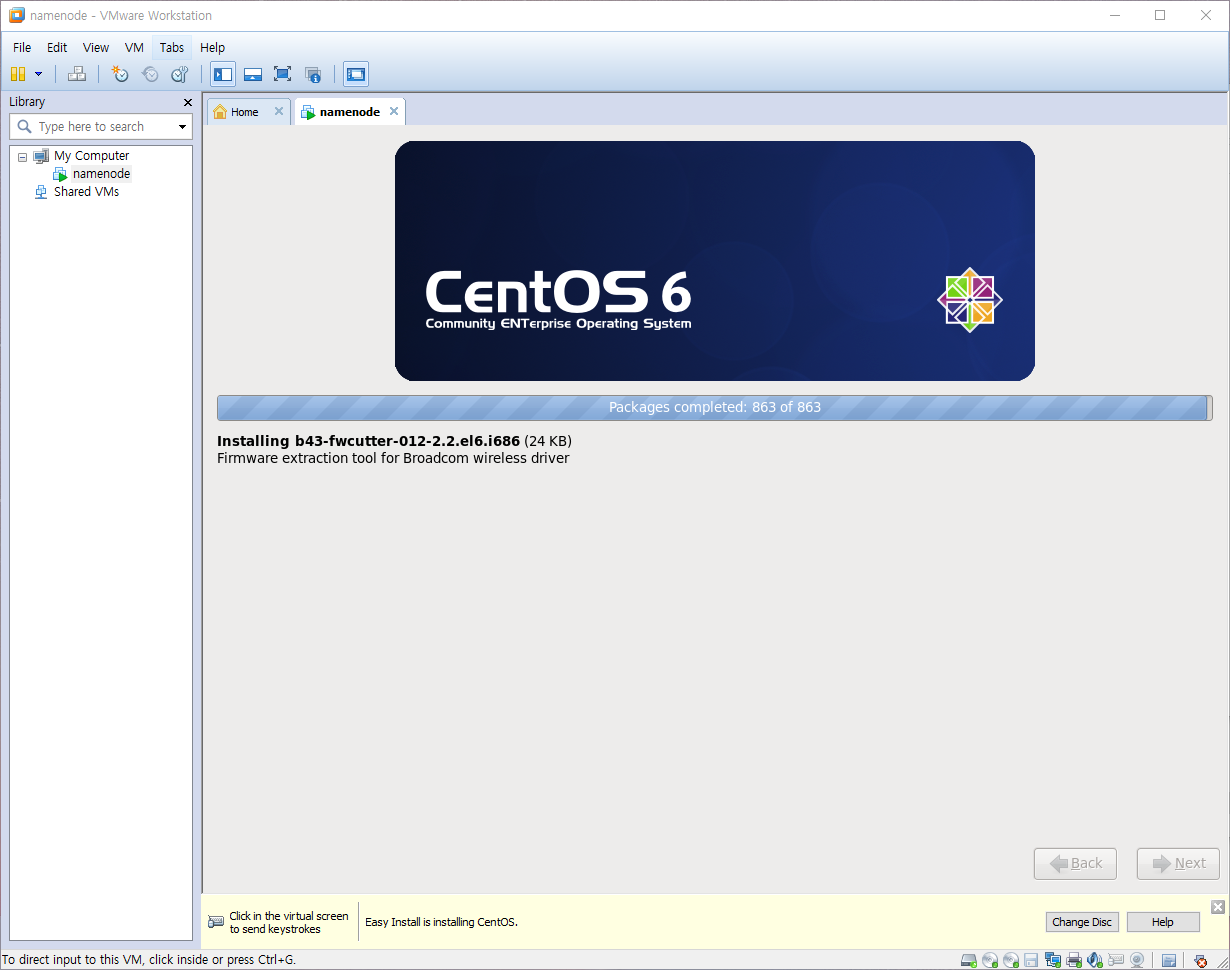The image size is (1230, 970).
Task: Open the Tabs menu
Action: pyautogui.click(x=172, y=47)
